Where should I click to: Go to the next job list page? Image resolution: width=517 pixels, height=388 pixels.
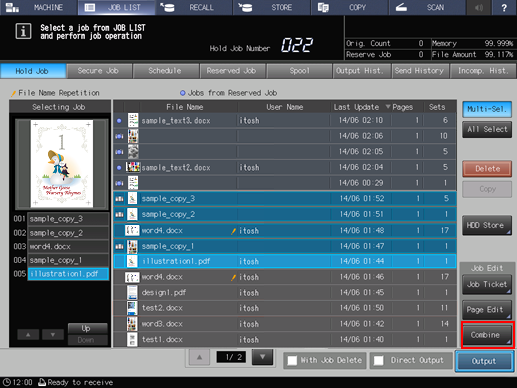coord(262,357)
